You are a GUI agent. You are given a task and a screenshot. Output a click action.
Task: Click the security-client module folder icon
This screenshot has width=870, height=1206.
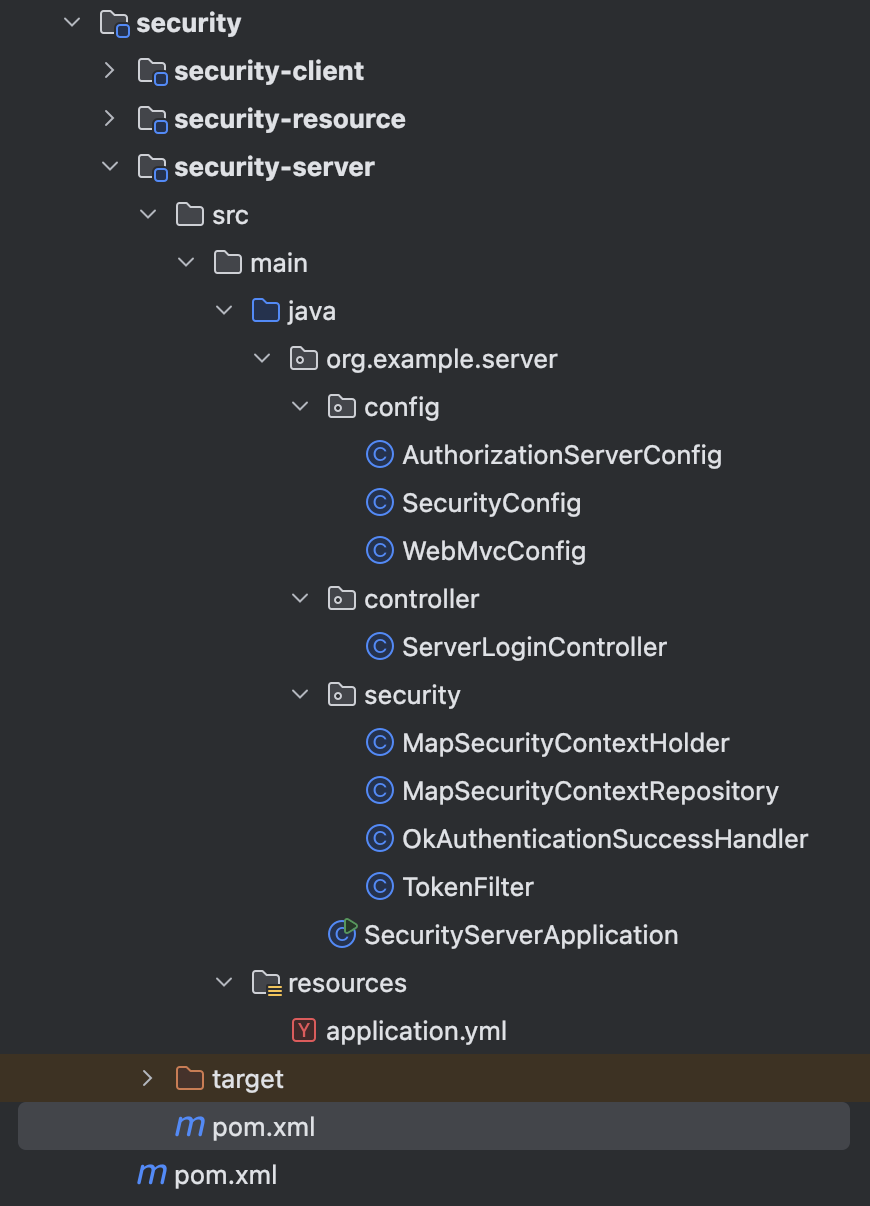(152, 71)
